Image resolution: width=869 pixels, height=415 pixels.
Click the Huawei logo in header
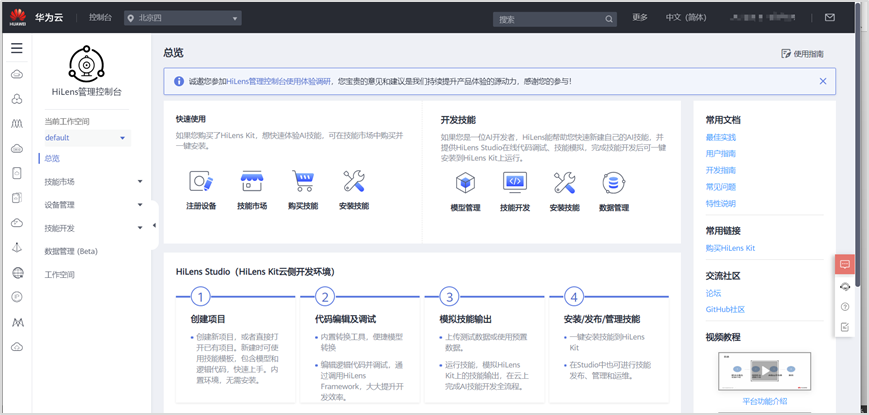pos(18,17)
